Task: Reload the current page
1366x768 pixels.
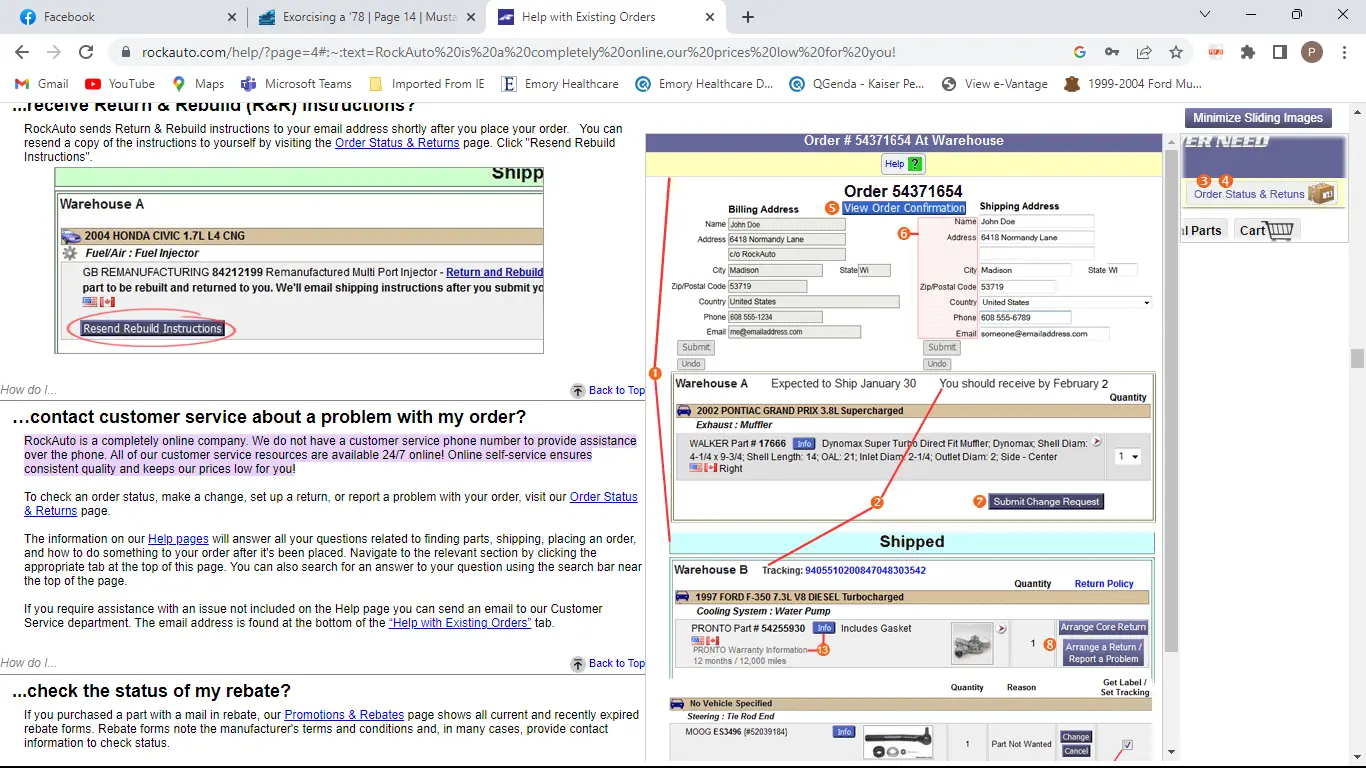Action: tap(86, 52)
